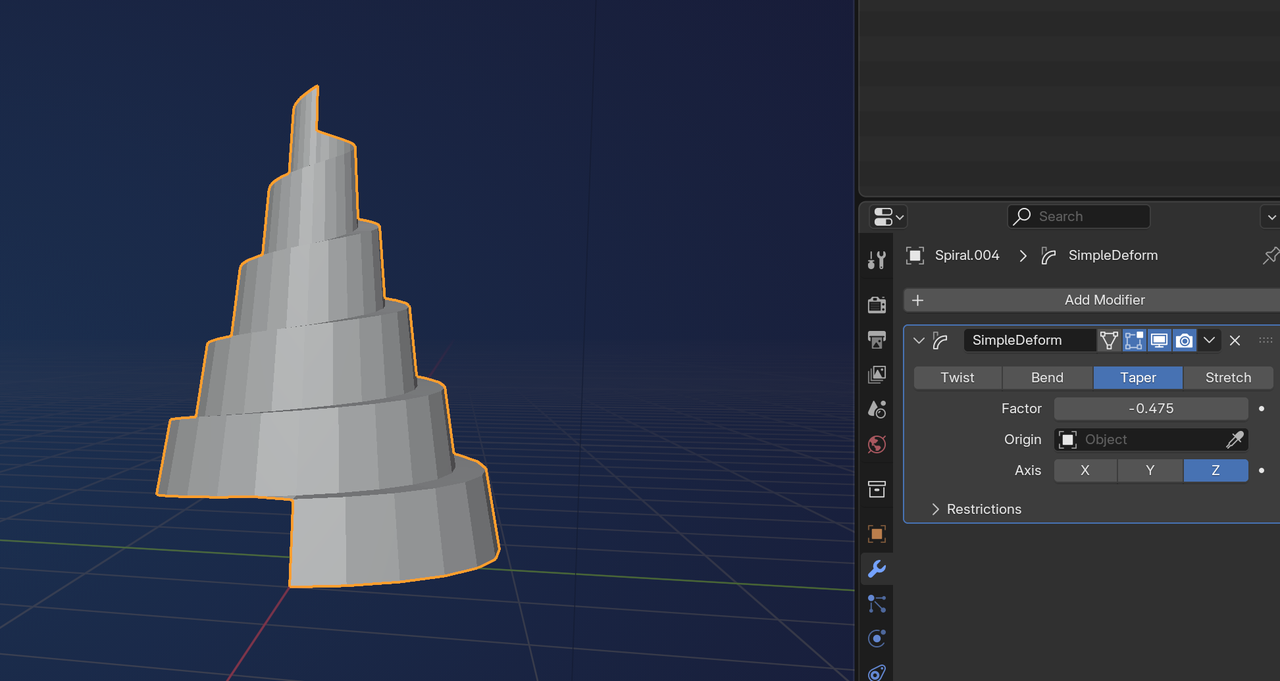Open the Tool settings tab
The image size is (1280, 681).
[x=877, y=259]
